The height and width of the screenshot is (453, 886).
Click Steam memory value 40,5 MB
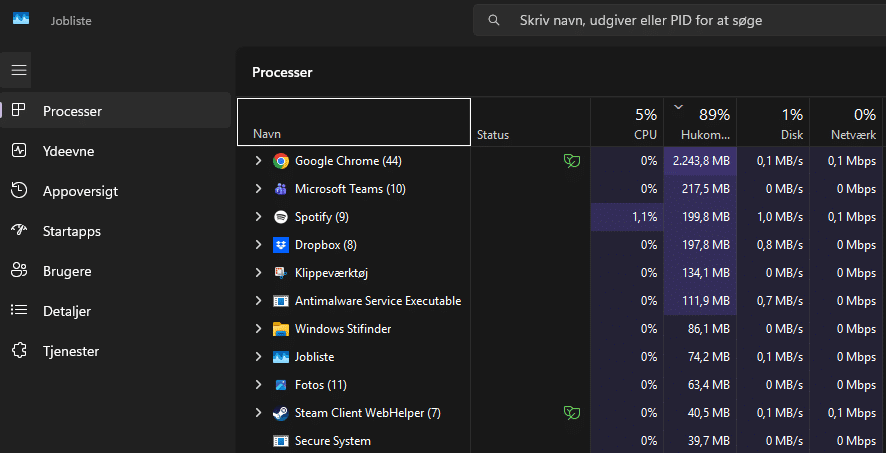tap(709, 413)
